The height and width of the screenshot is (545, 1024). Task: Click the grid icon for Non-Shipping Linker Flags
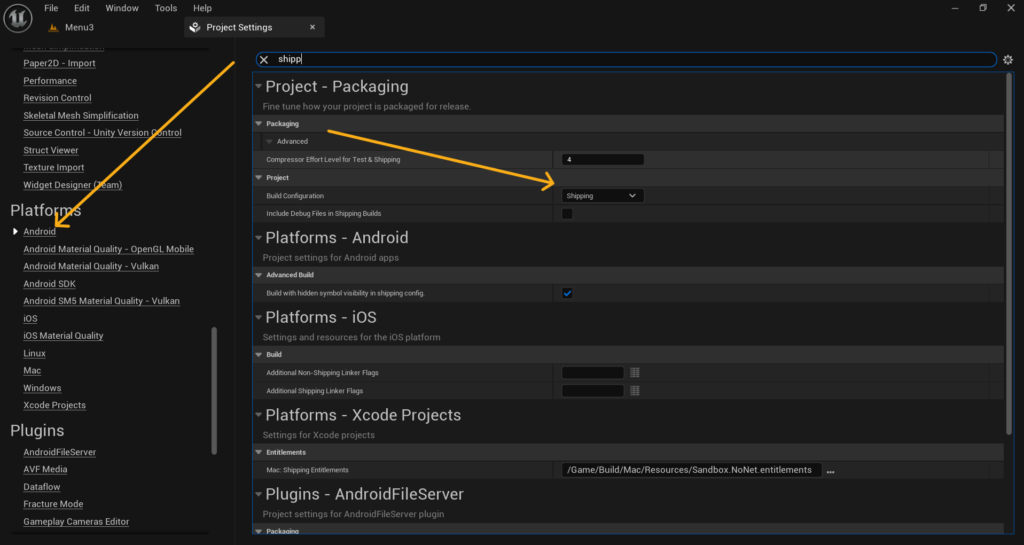(635, 373)
